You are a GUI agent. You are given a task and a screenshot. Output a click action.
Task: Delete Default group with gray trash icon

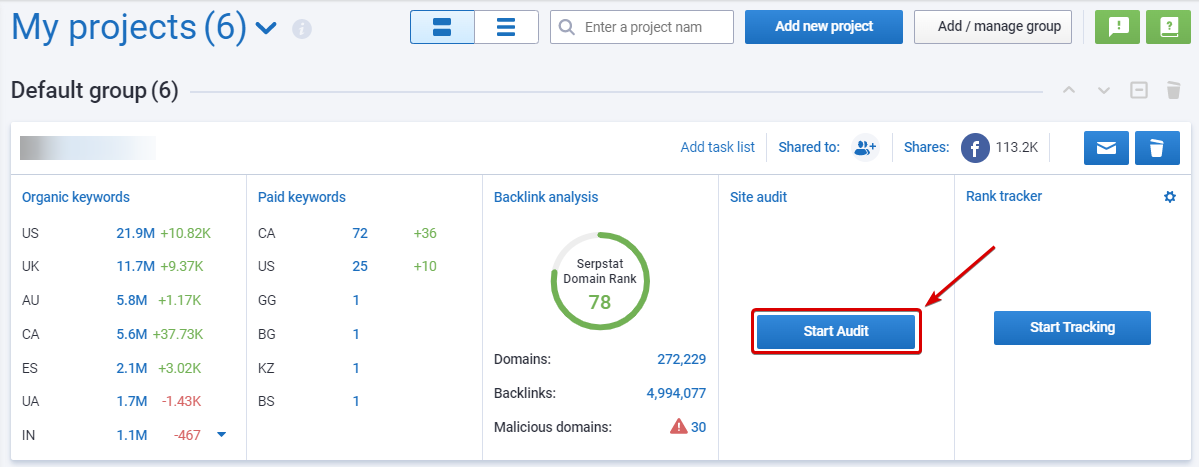point(1174,91)
